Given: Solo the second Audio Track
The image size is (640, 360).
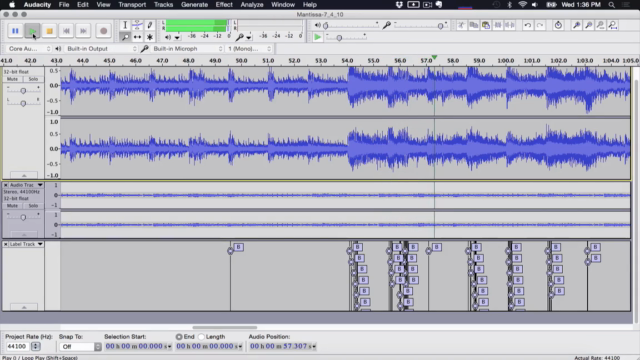Looking at the screenshot, I should click(x=33, y=205).
